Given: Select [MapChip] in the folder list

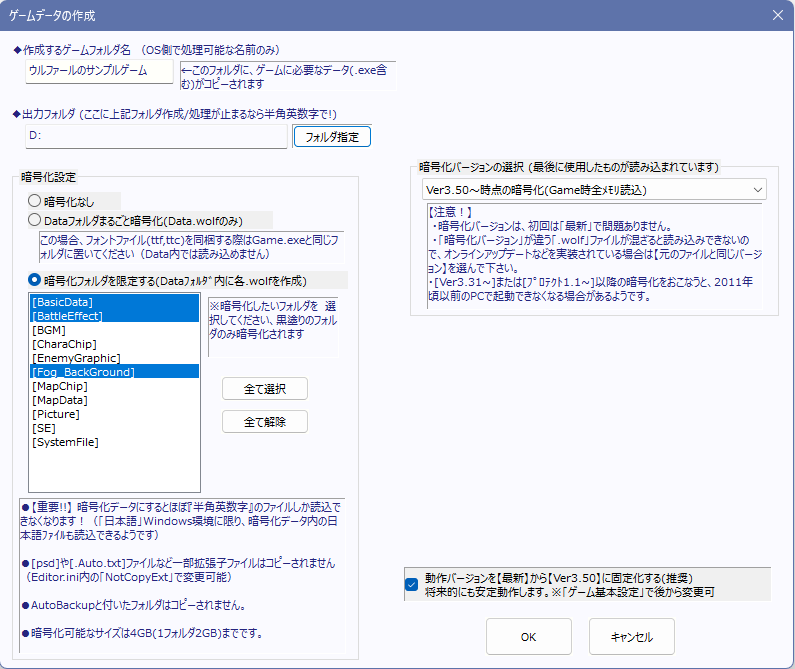Looking at the screenshot, I should pos(115,386).
